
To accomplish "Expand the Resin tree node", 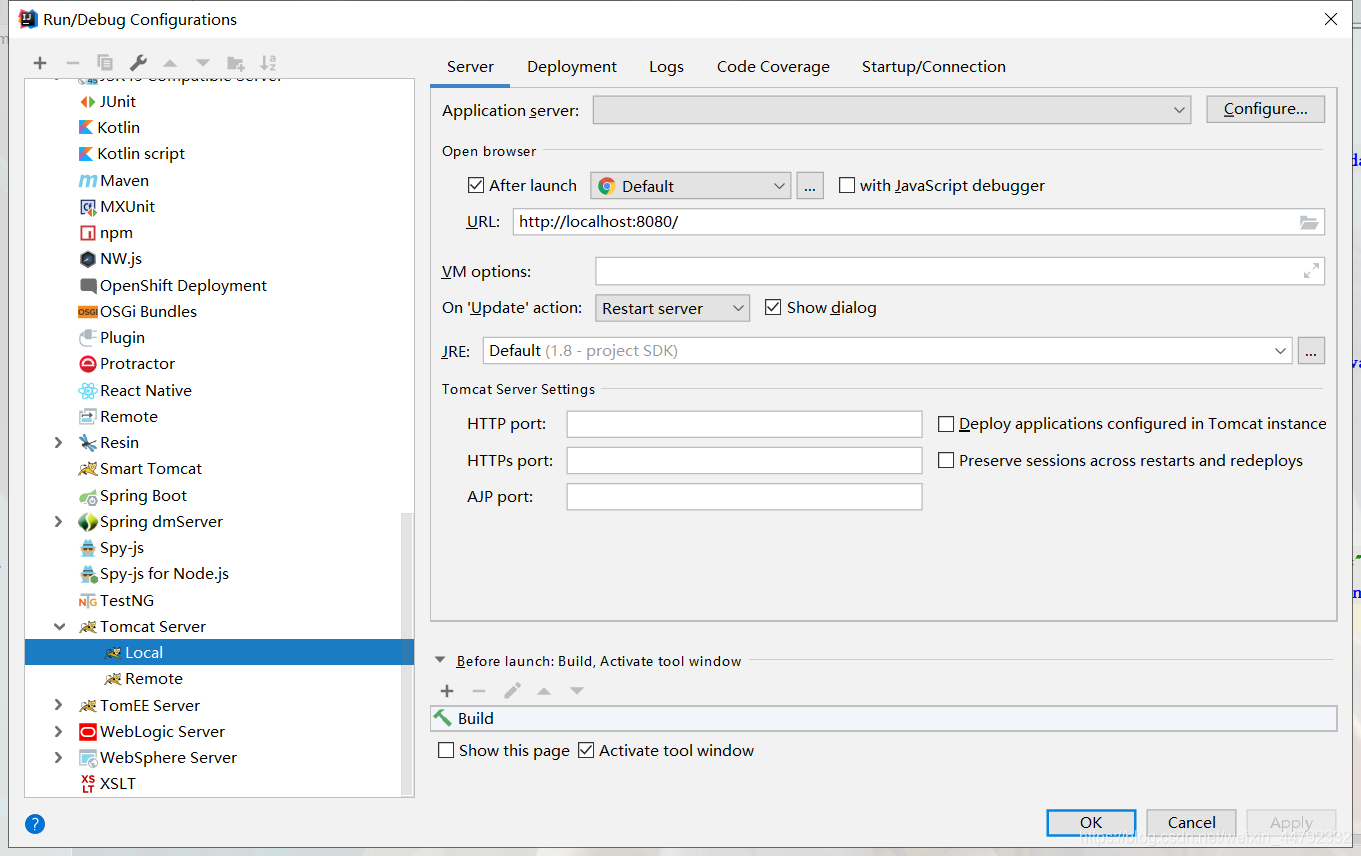I will 58,442.
